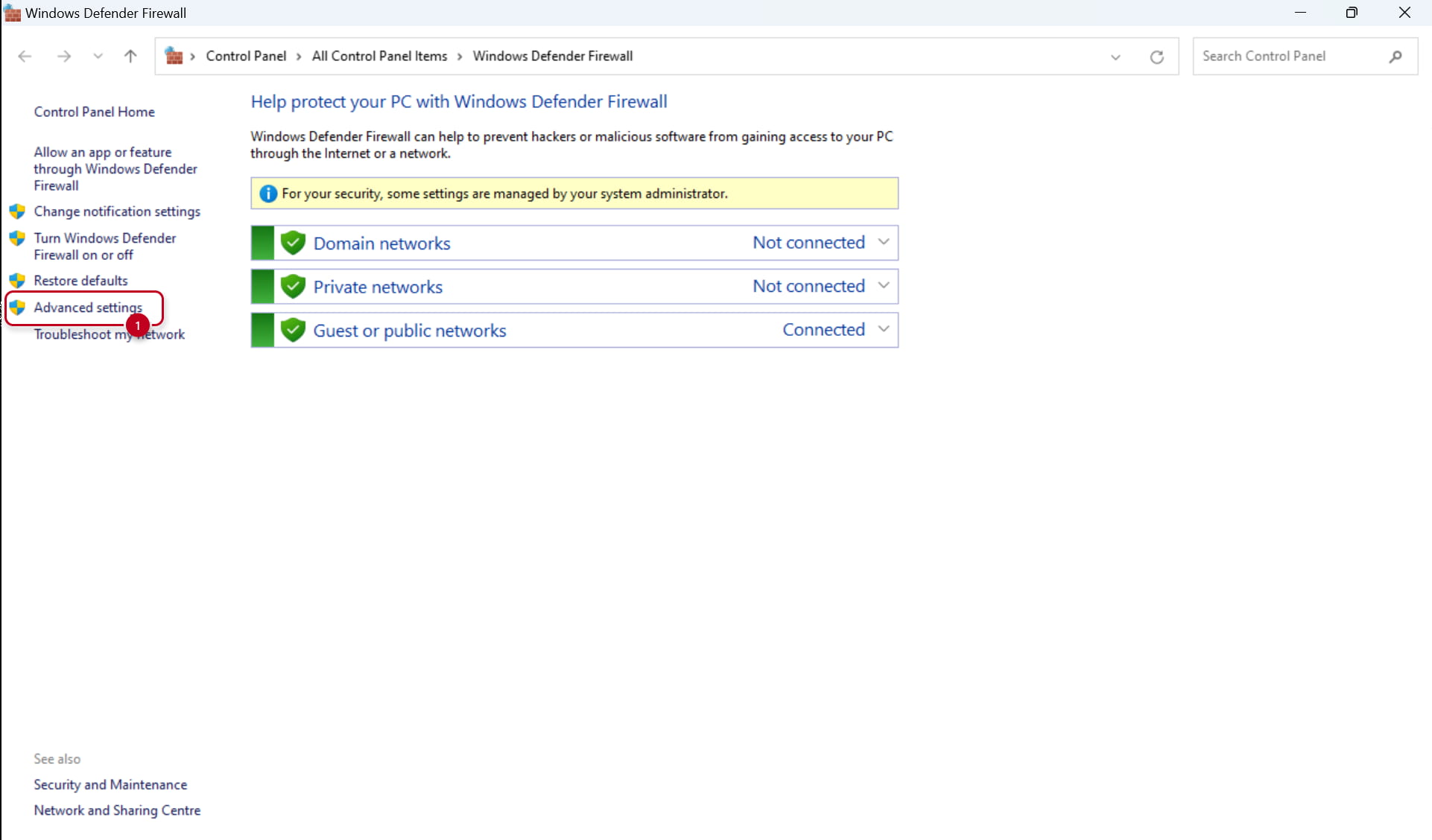Click green shield icon for Domain networks

(x=294, y=243)
